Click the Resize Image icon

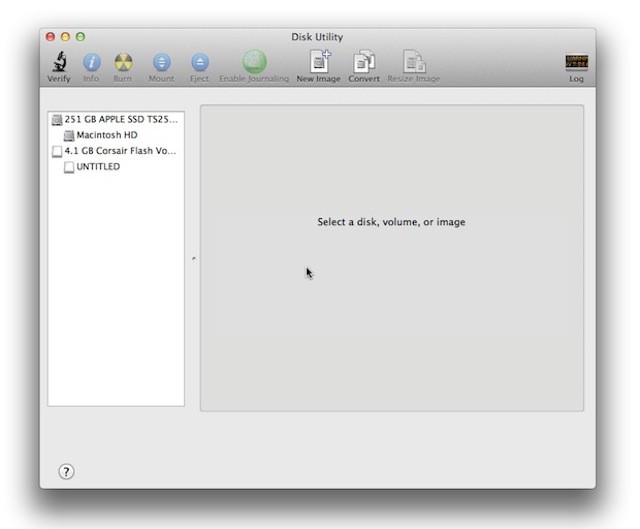[x=413, y=62]
